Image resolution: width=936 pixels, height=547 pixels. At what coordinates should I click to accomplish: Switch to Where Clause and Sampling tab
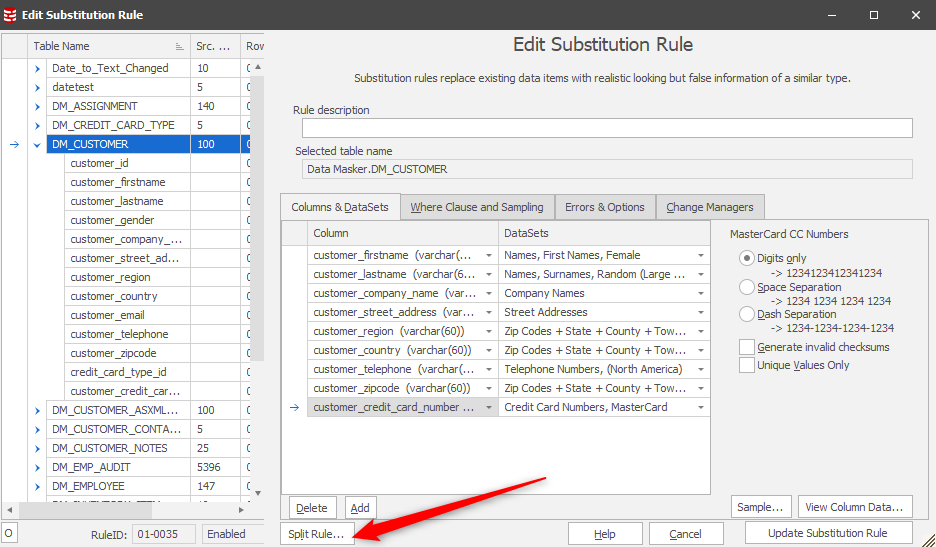(x=476, y=207)
